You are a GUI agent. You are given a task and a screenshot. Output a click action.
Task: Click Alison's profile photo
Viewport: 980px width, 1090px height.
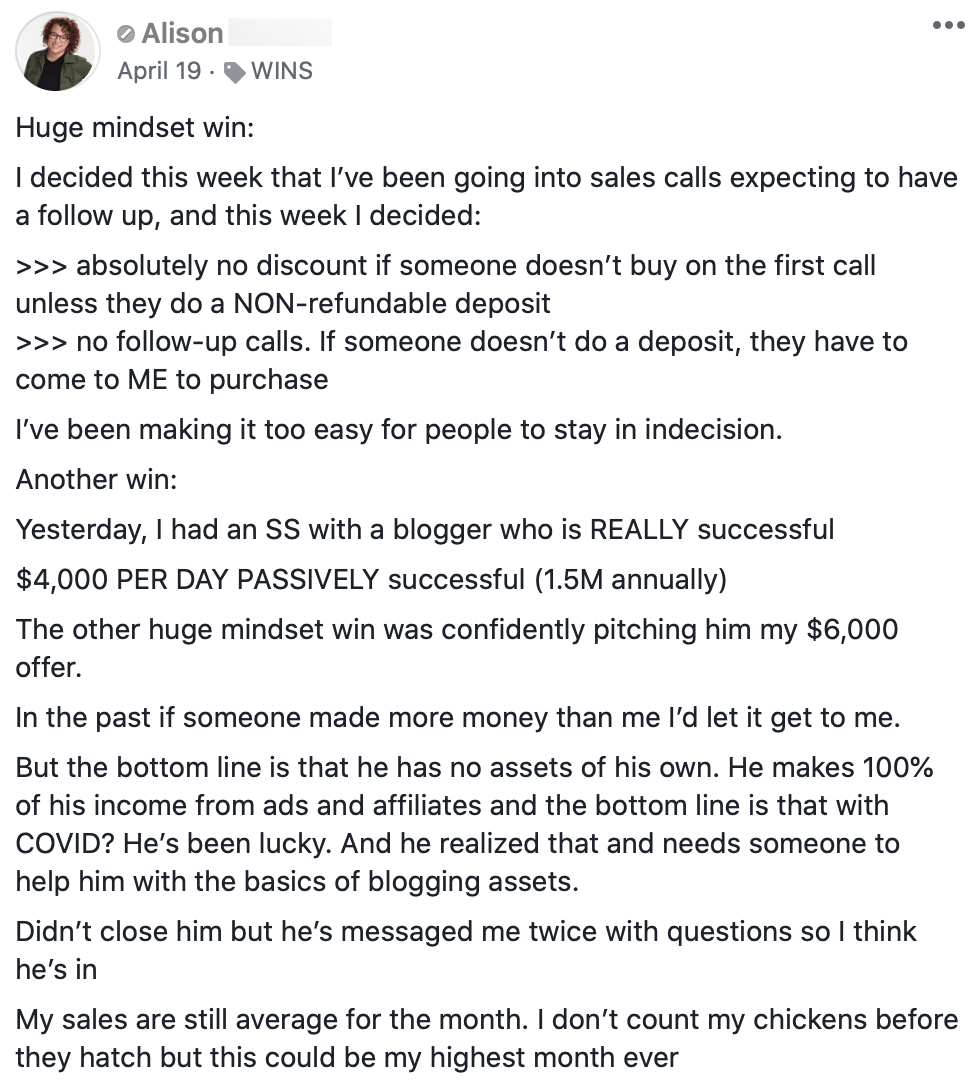coord(58,51)
